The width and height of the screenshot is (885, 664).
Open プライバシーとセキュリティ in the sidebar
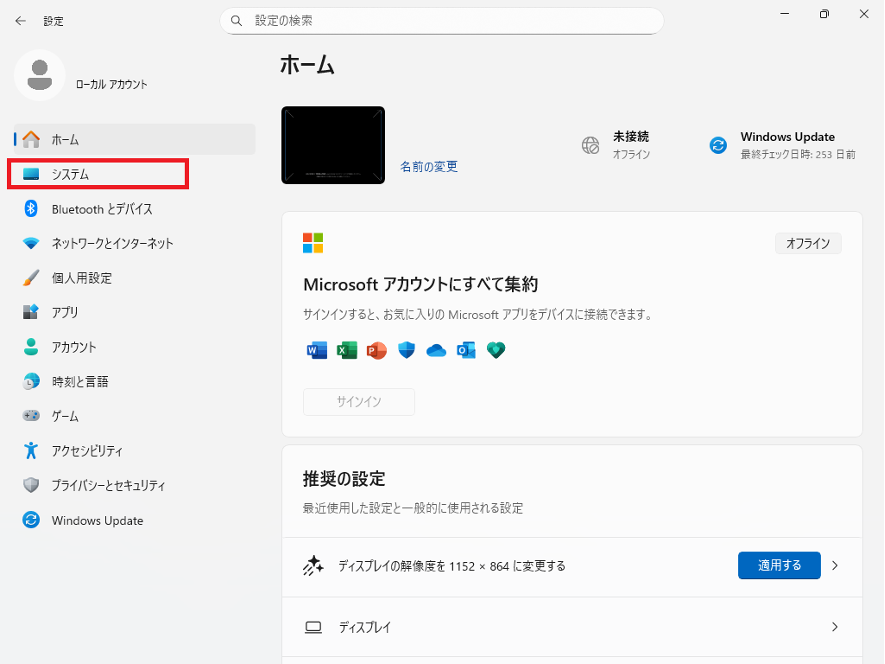pos(135,485)
